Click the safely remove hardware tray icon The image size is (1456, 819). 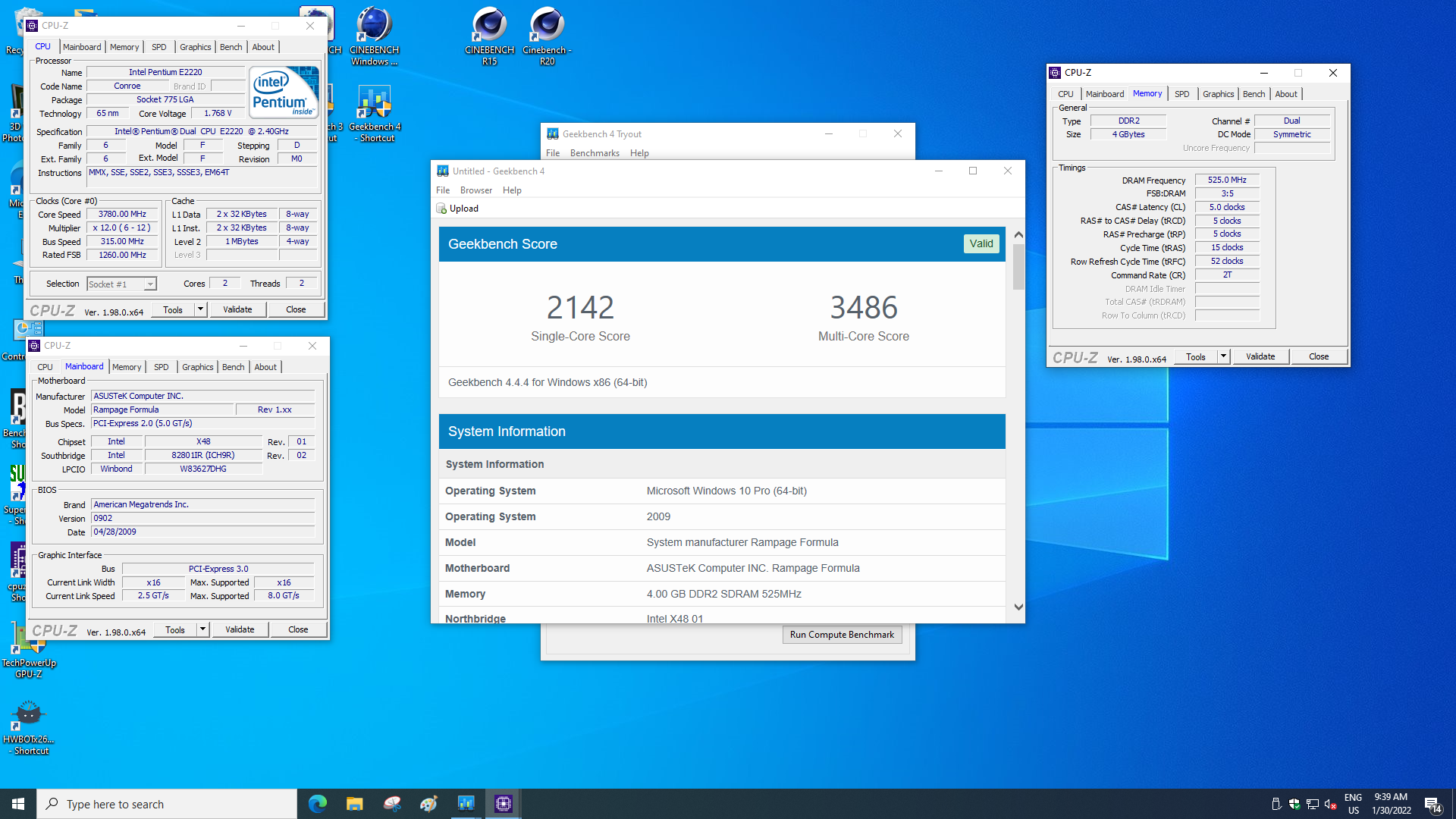pyautogui.click(x=1276, y=804)
